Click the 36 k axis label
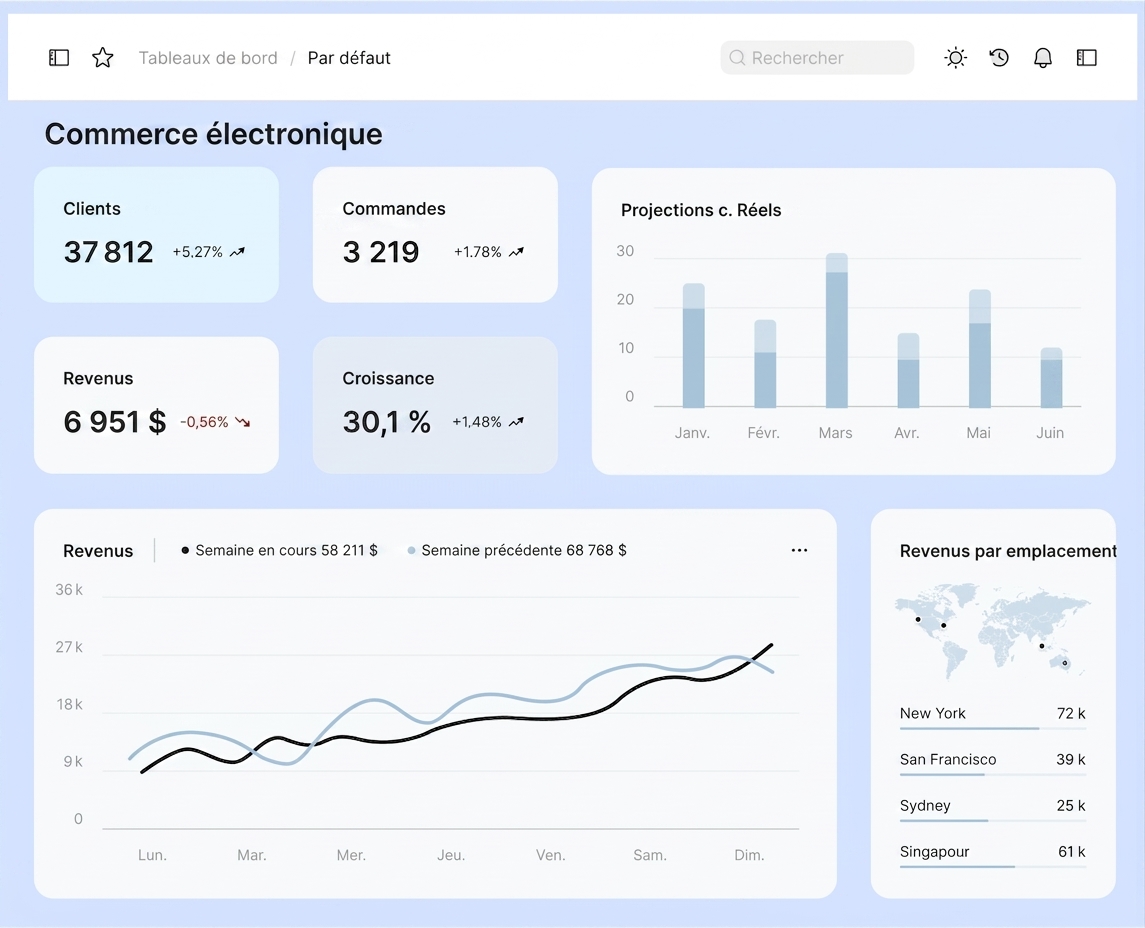The image size is (1145, 928). click(69, 589)
